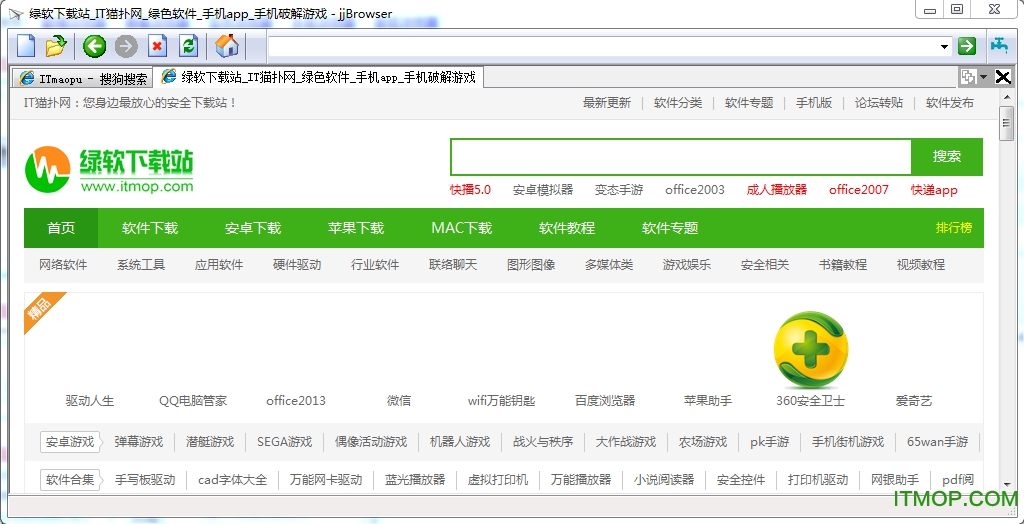Open address bar history dropdown
1024x524 pixels.
point(944,46)
